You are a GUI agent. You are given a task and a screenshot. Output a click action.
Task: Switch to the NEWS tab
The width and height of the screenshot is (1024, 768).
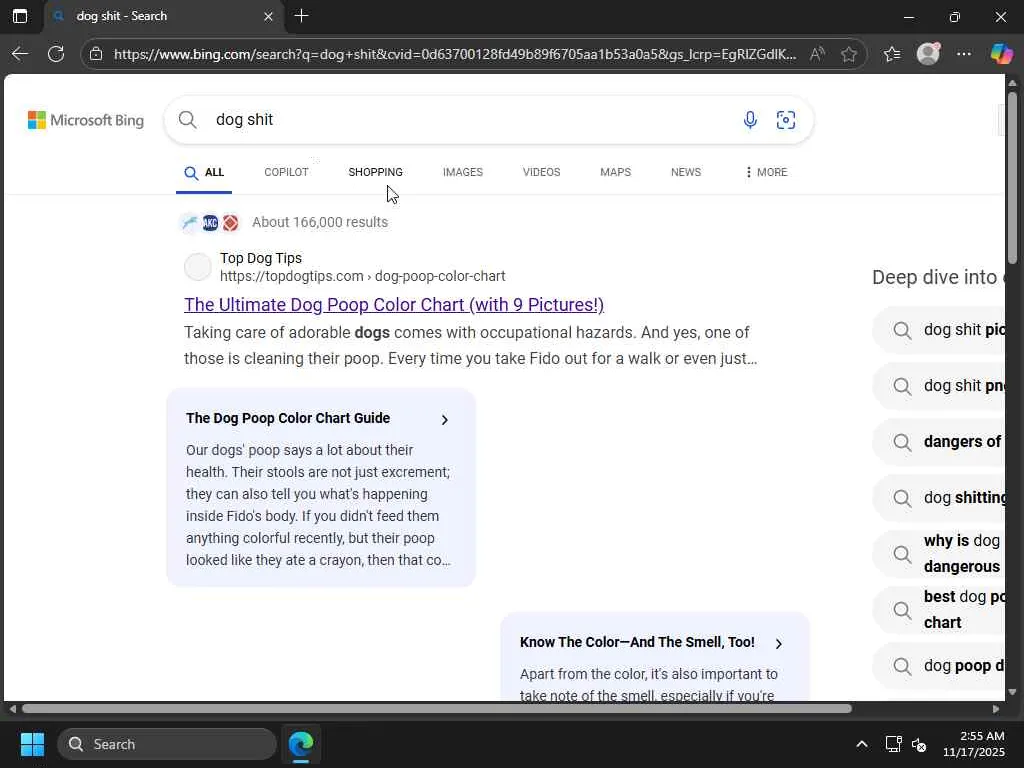coord(686,172)
